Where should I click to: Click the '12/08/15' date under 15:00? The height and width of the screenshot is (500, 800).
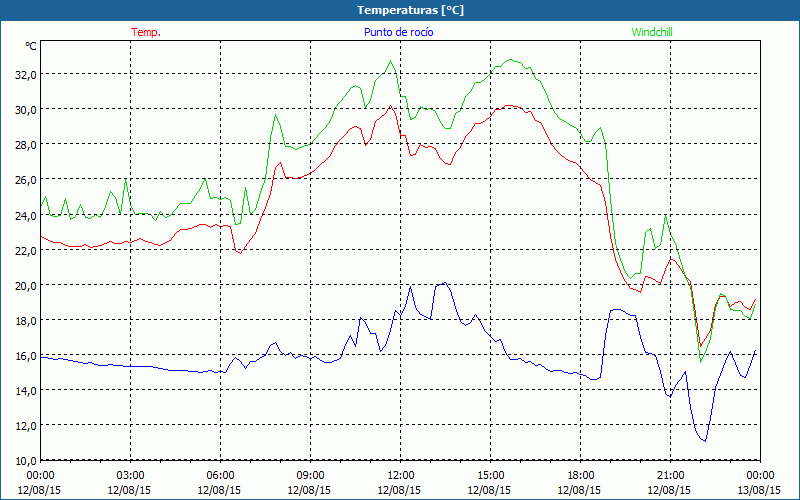tap(490, 490)
